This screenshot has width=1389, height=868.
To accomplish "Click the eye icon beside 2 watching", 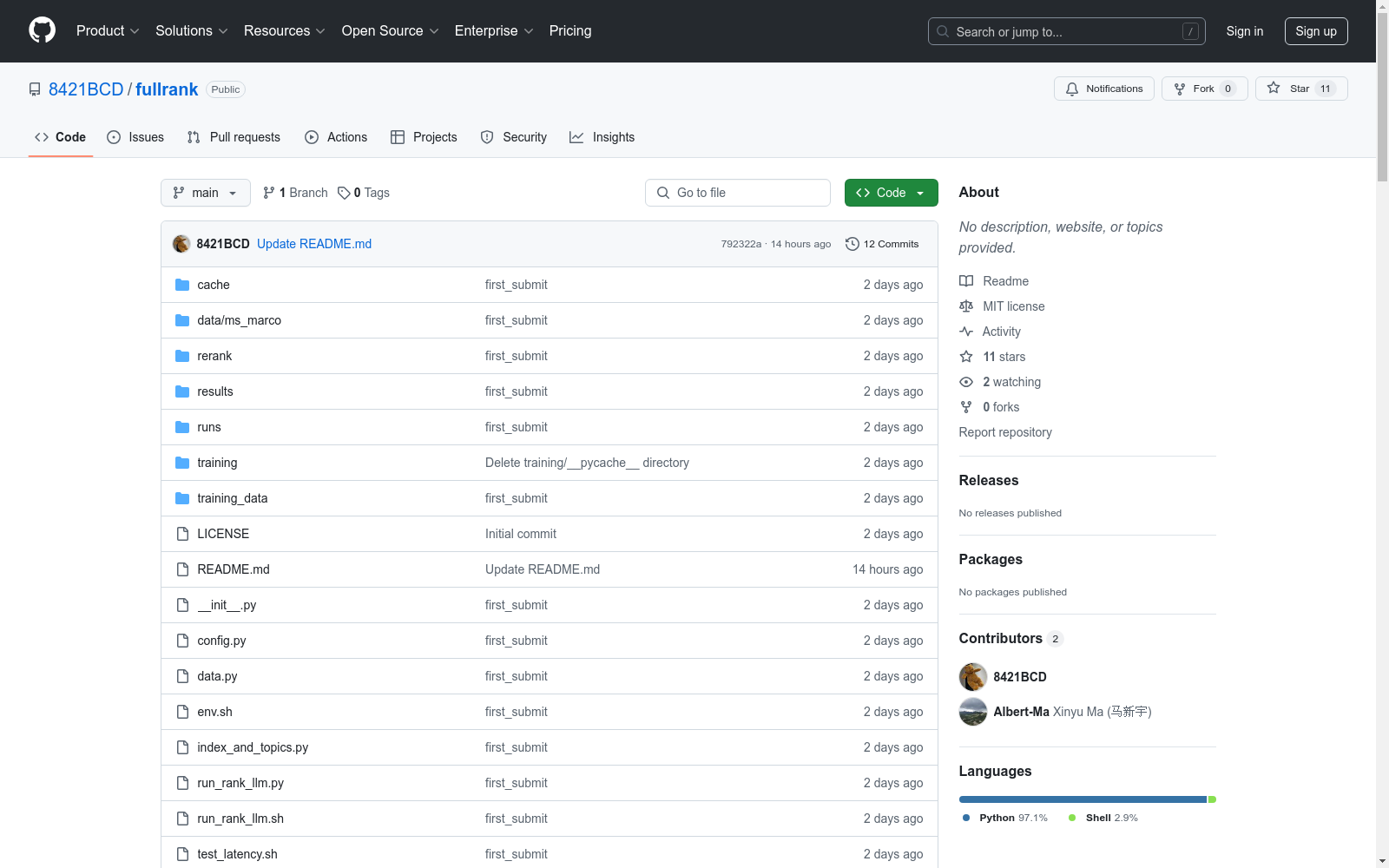I will [x=966, y=382].
